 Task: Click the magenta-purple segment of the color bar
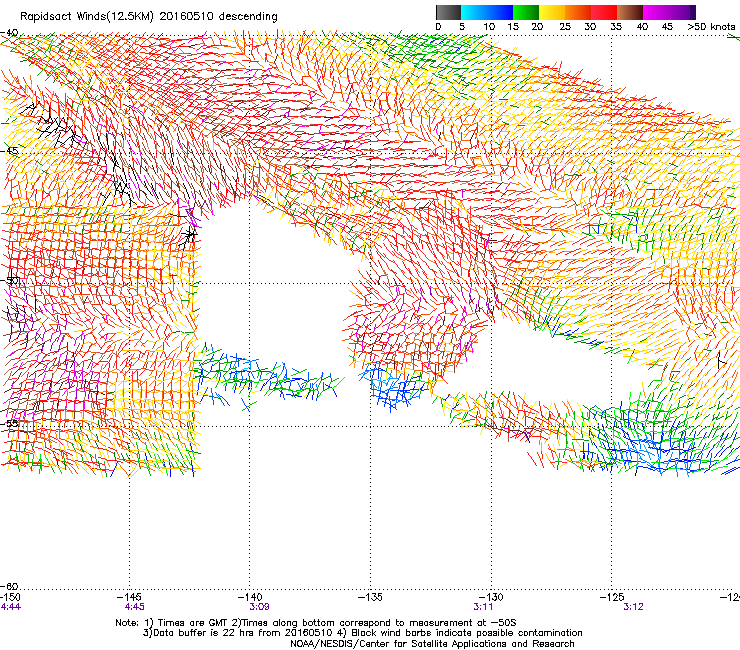point(669,12)
